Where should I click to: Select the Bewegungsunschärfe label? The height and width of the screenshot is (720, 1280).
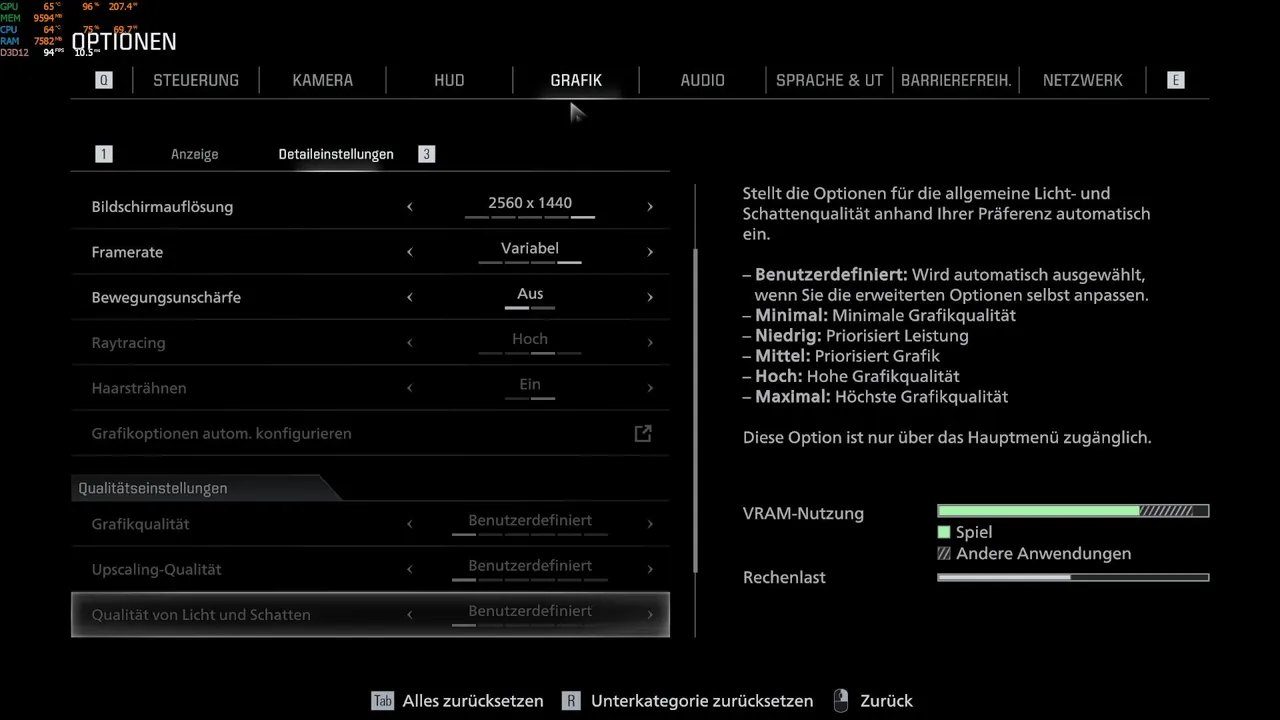pos(166,297)
